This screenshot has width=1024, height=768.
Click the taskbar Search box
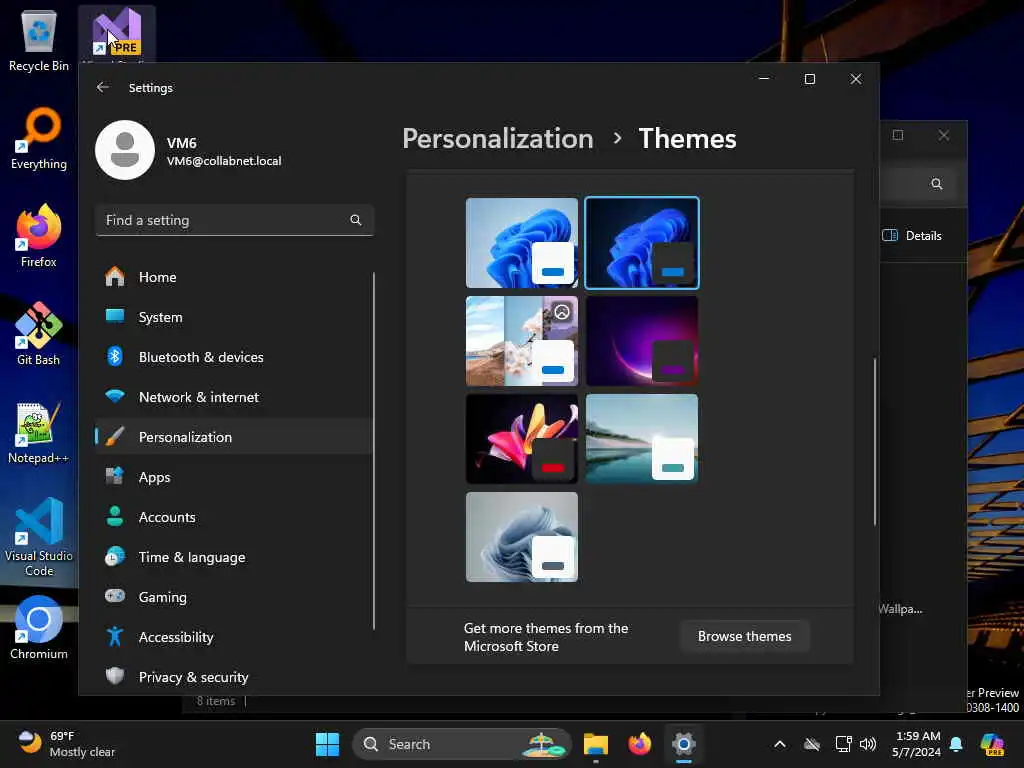pyautogui.click(x=462, y=744)
